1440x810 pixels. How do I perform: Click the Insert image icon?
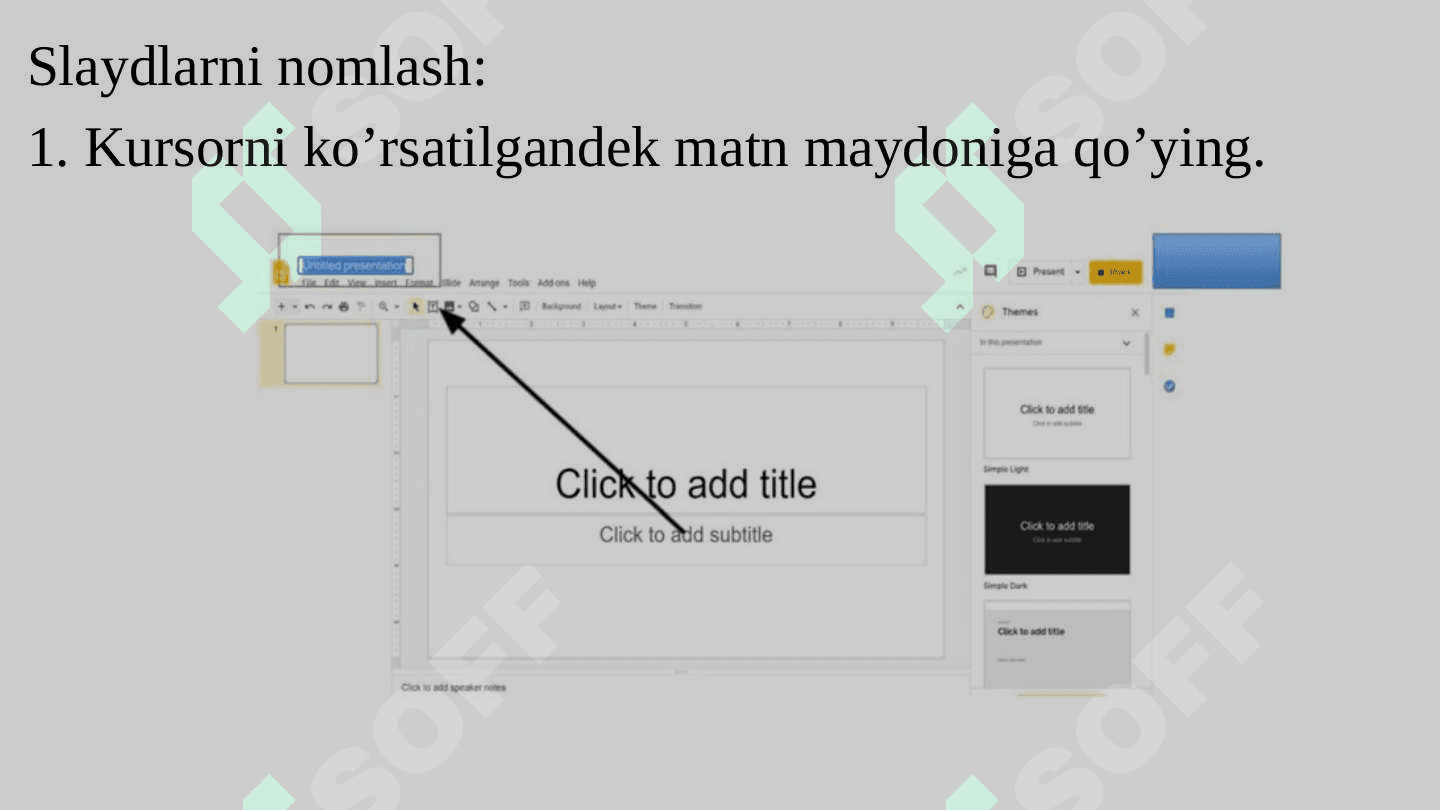click(x=449, y=307)
